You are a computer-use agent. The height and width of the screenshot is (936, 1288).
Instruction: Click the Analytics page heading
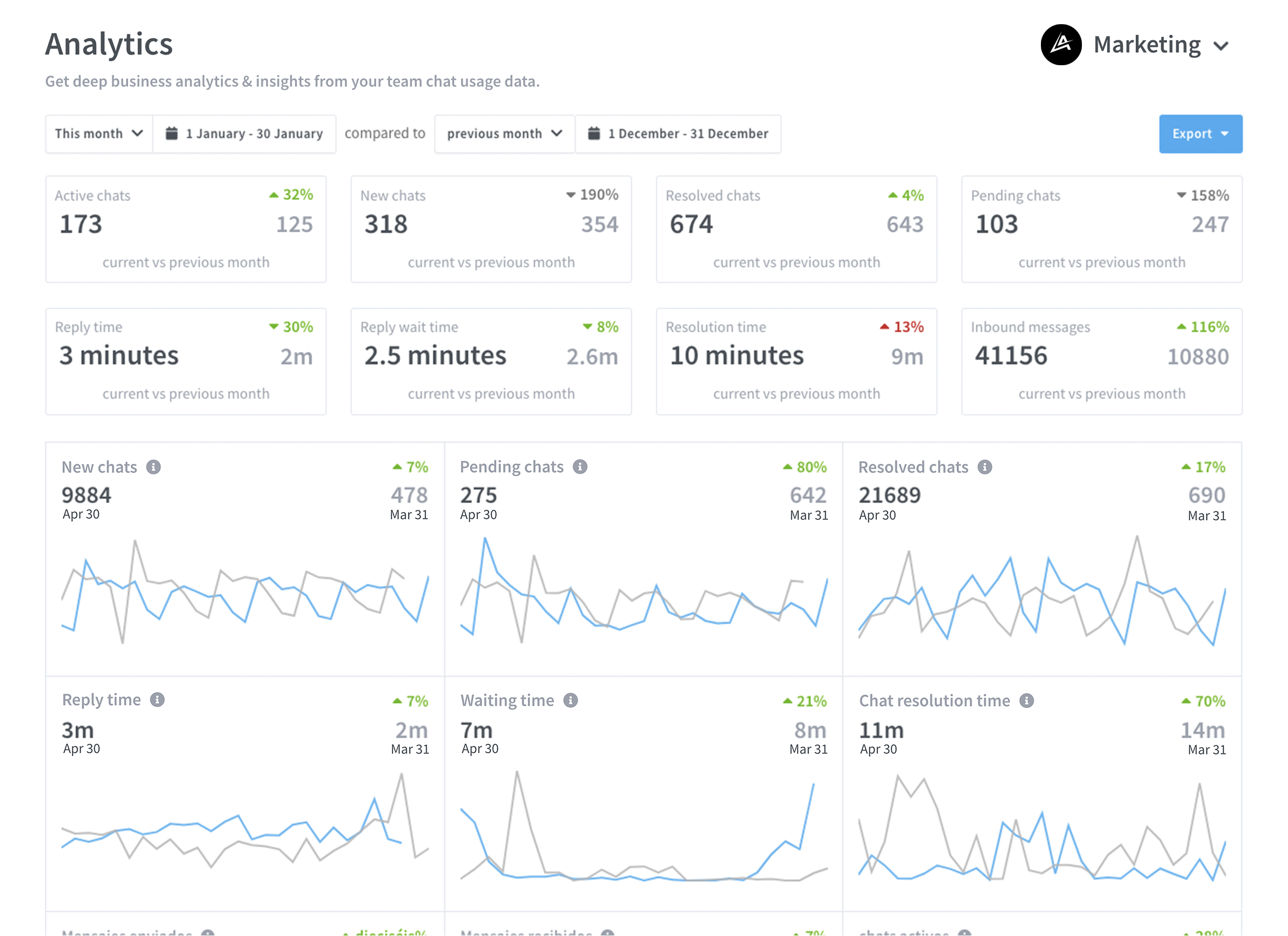[109, 44]
